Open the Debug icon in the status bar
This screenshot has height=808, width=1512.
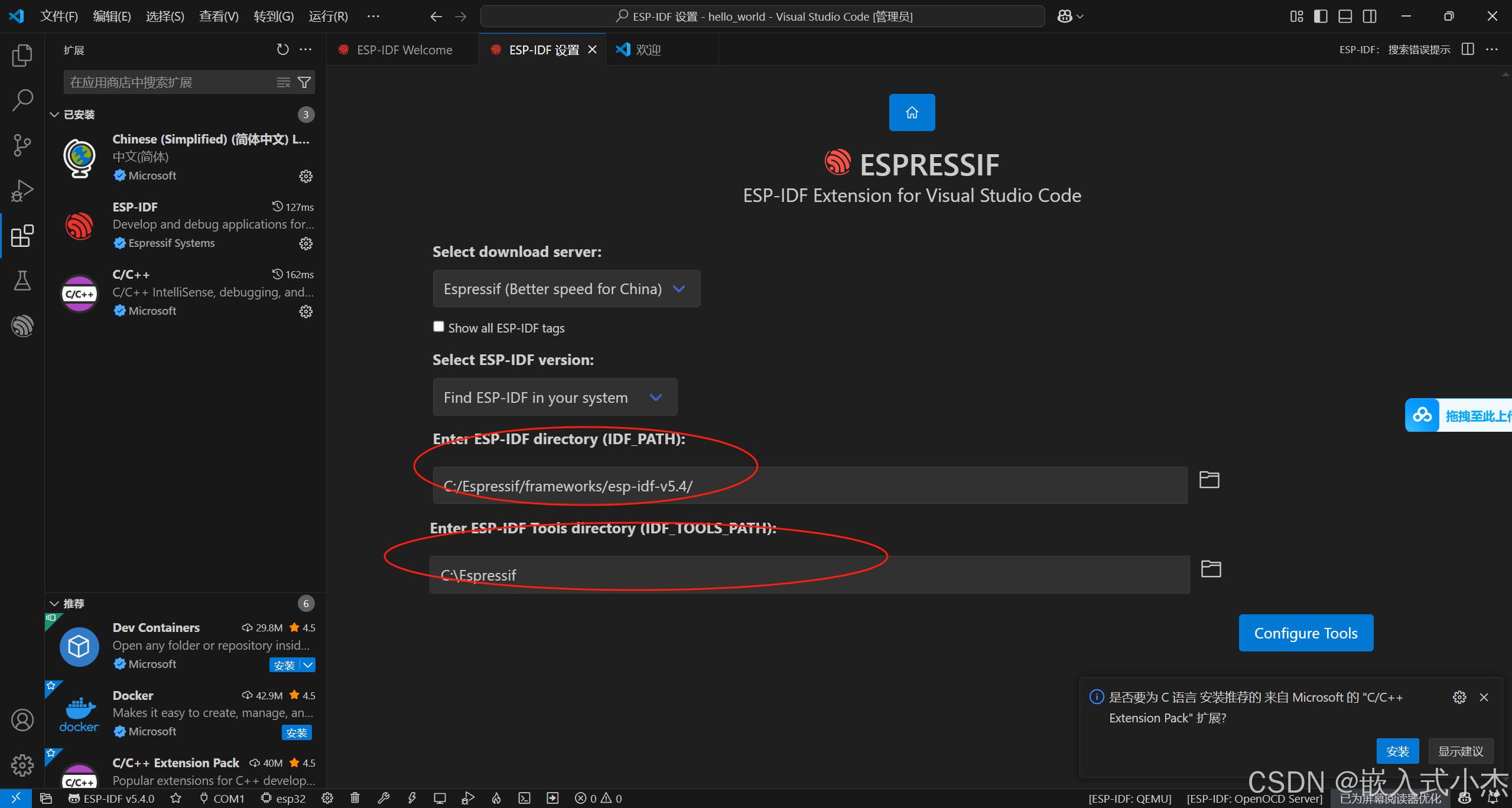tap(467, 798)
